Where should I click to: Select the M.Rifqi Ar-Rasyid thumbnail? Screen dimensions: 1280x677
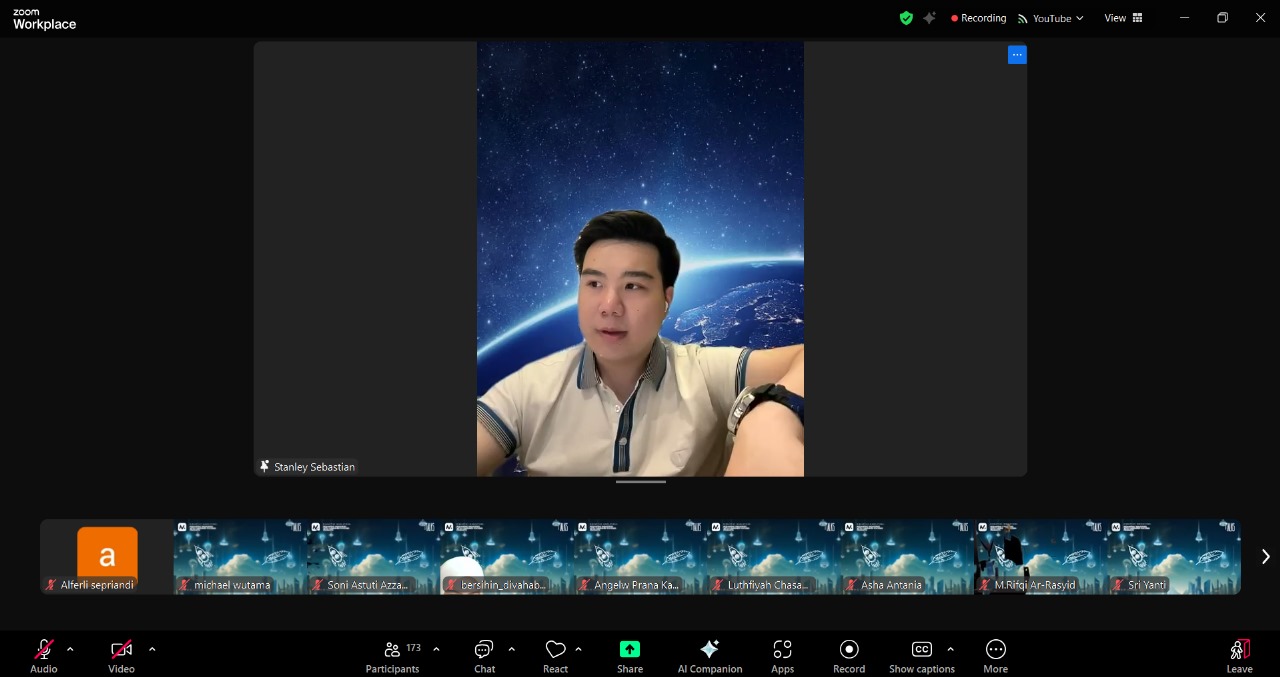(x=1040, y=557)
